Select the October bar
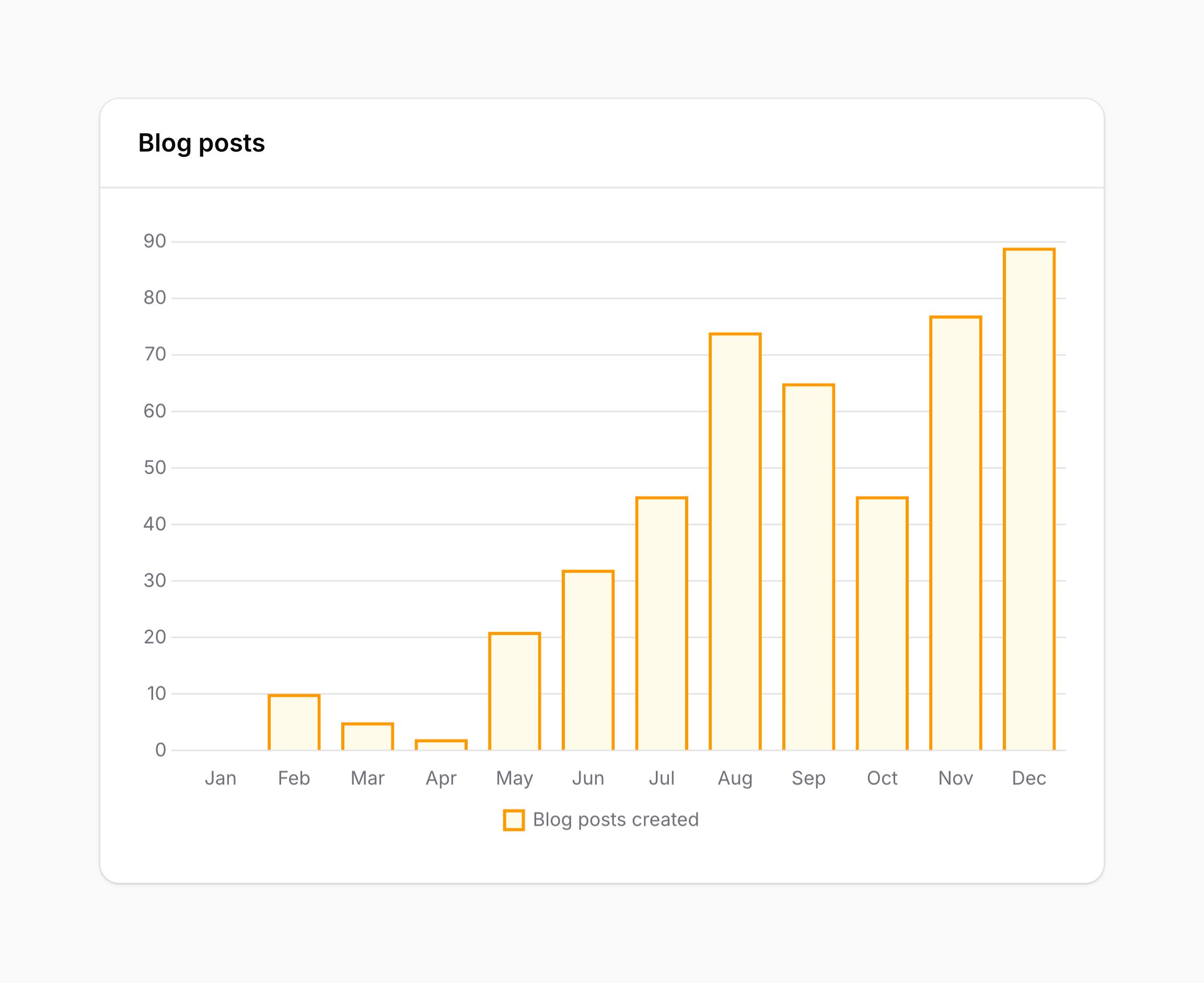Screen dimensions: 1204x983 pos(882,624)
